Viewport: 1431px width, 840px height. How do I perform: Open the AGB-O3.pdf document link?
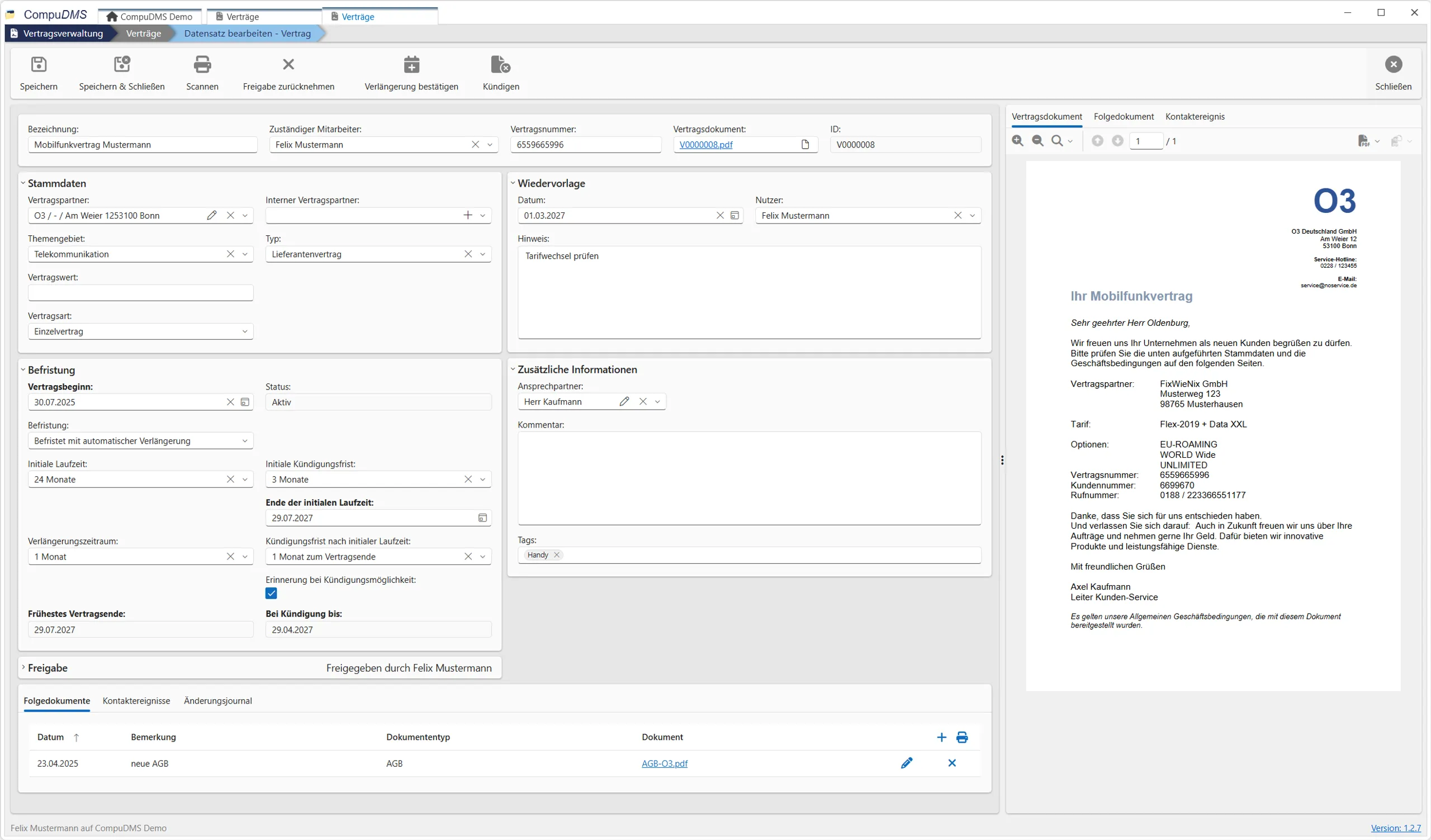coord(665,763)
